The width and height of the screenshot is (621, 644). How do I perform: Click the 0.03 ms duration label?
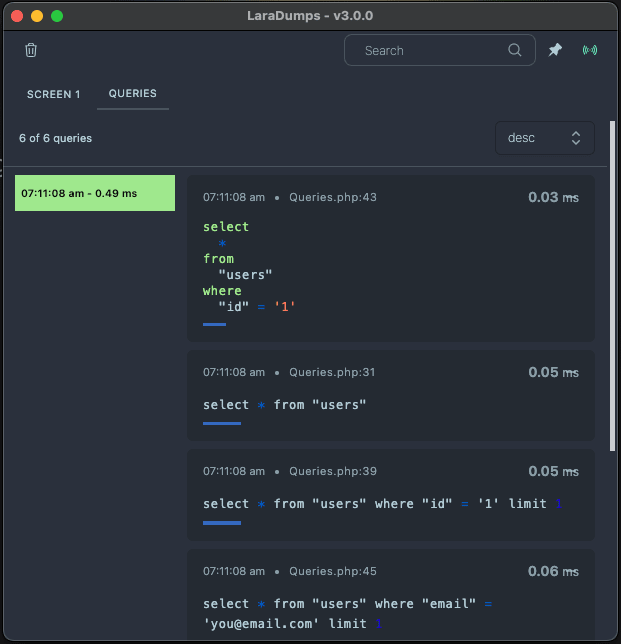pos(553,198)
